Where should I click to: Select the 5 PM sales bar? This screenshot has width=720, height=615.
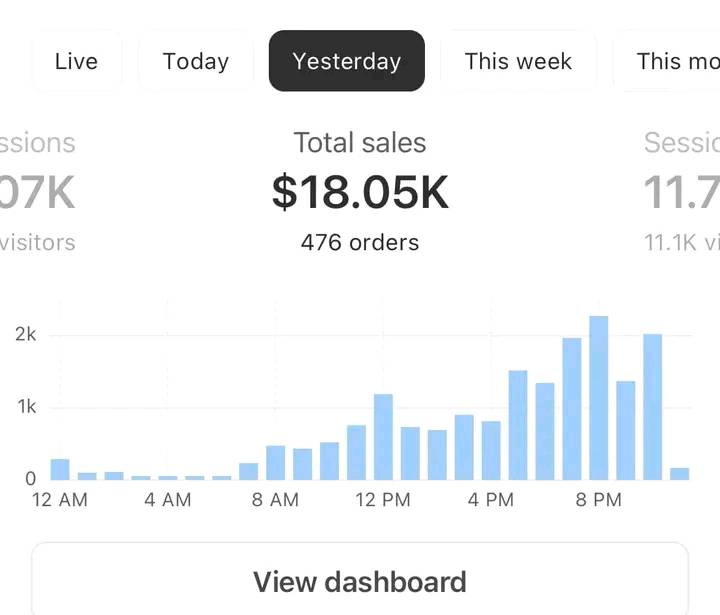coord(518,425)
